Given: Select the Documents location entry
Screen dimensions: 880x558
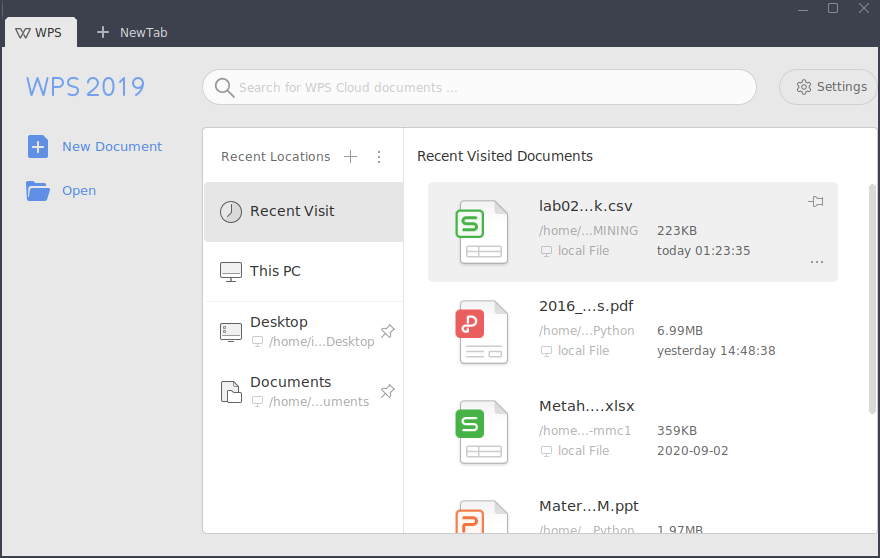Looking at the screenshot, I should point(304,391).
